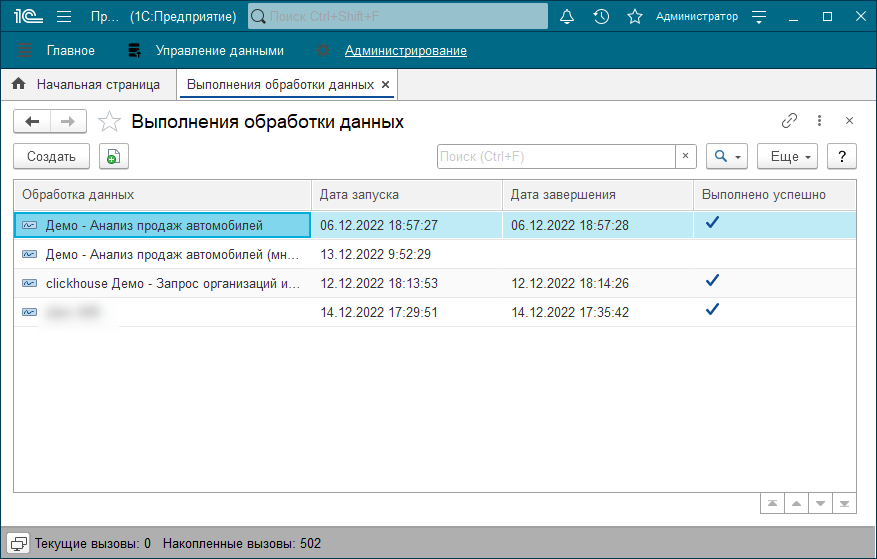Click launch date 06.12.2022 18:57:27
This screenshot has height=559, width=877.
coord(379,226)
